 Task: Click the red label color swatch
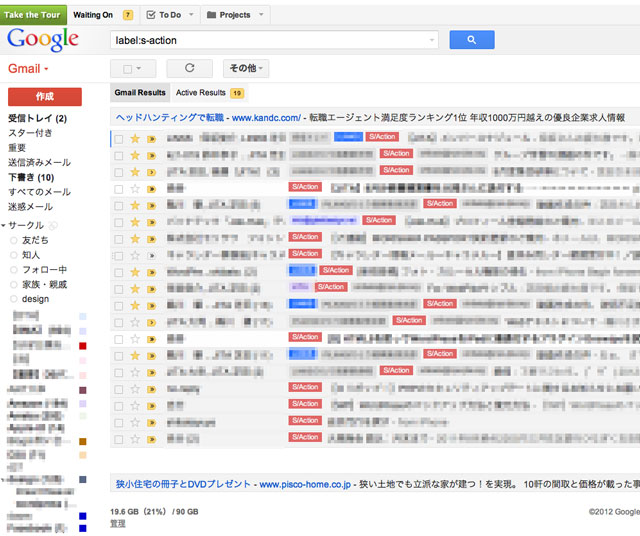click(x=82, y=346)
